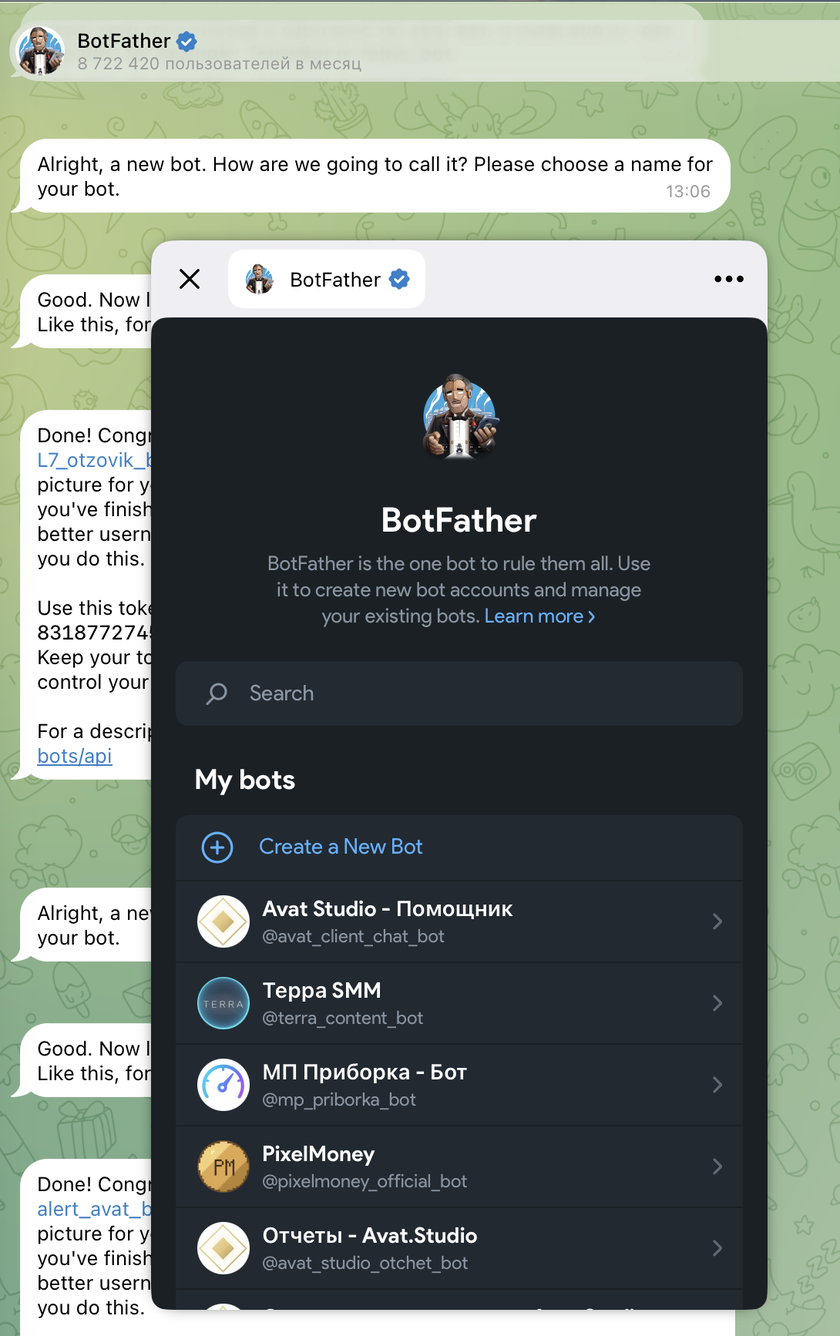Open the three-dots menu in mini app header
This screenshot has width=840, height=1336.
[x=729, y=279]
